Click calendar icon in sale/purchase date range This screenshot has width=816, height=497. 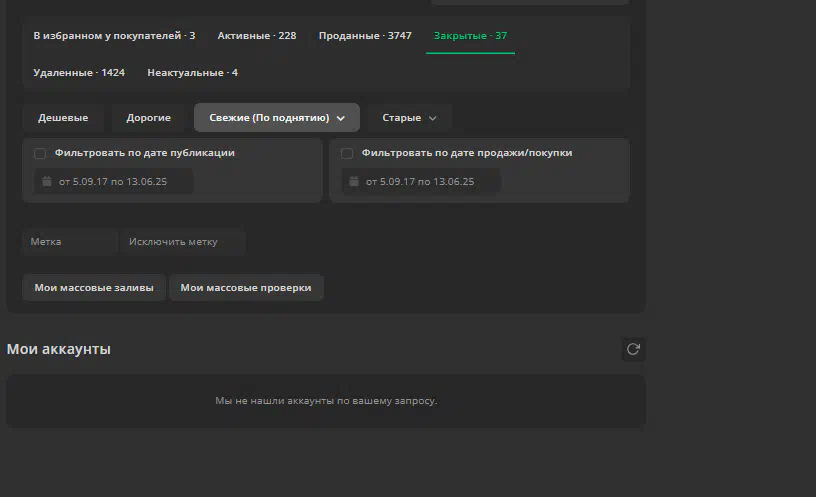pos(354,181)
